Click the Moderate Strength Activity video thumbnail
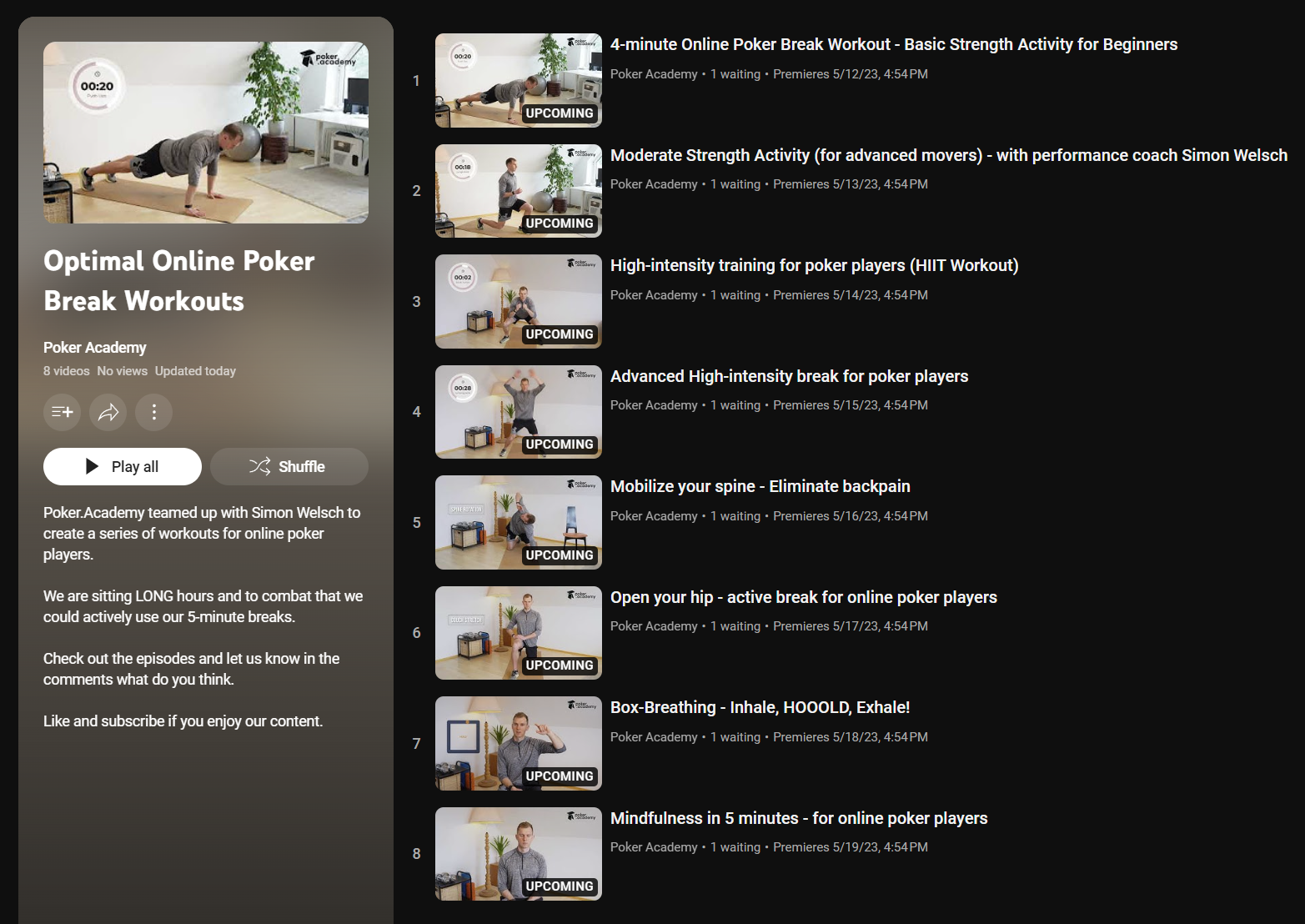The width and height of the screenshot is (1305, 924). coord(518,190)
